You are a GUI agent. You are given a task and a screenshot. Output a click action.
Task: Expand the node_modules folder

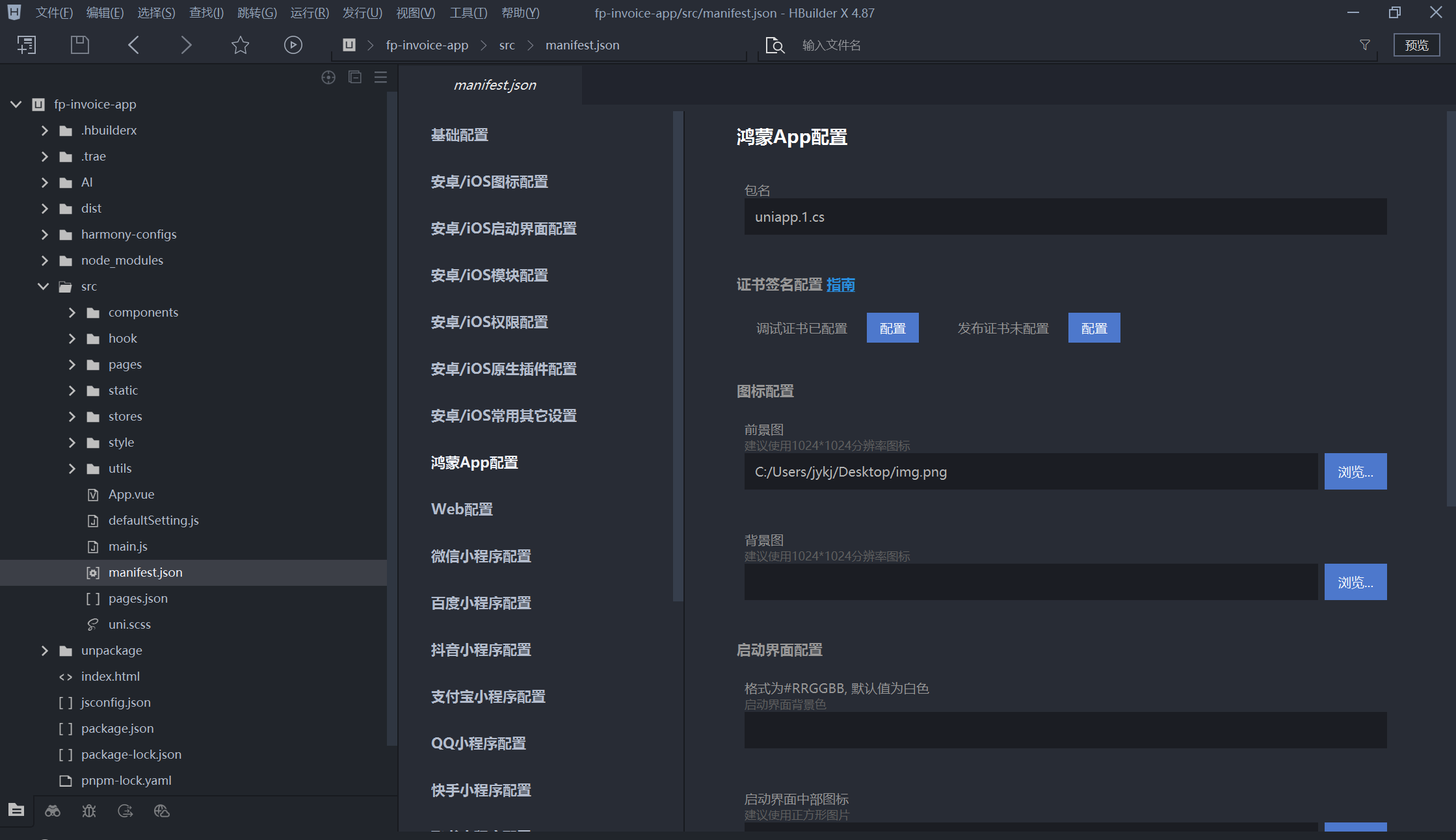(44, 260)
